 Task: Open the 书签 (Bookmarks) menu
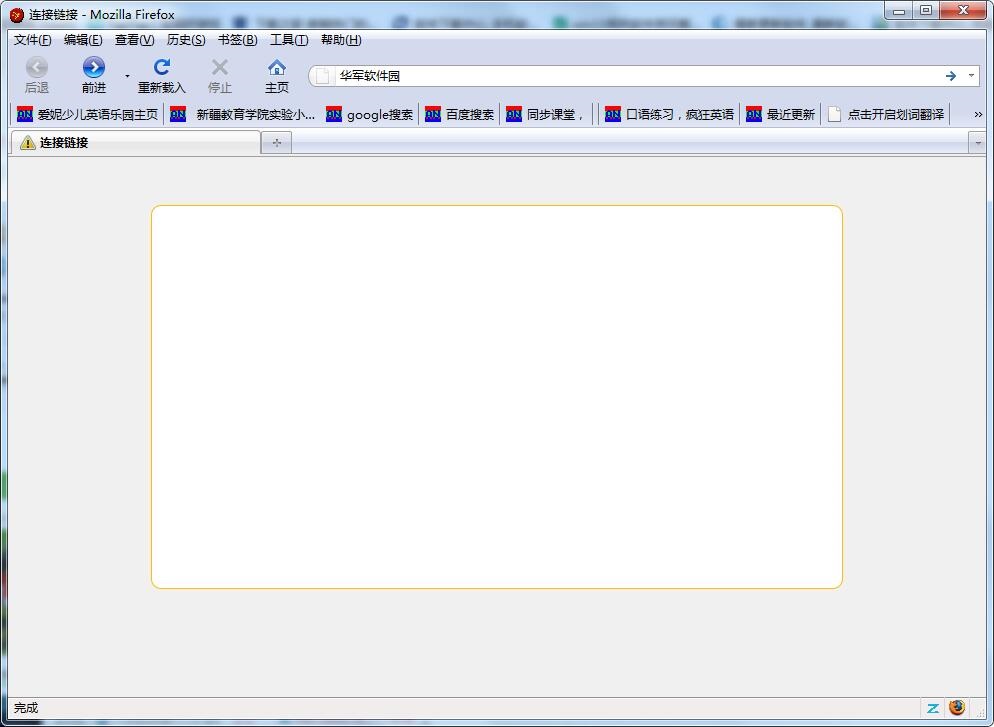click(237, 40)
